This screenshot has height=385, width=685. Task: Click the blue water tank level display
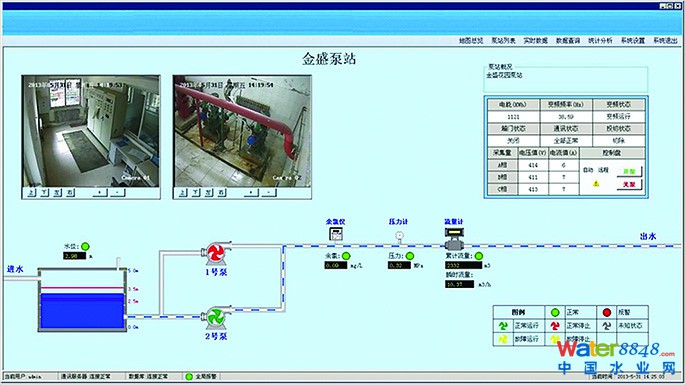(82, 311)
